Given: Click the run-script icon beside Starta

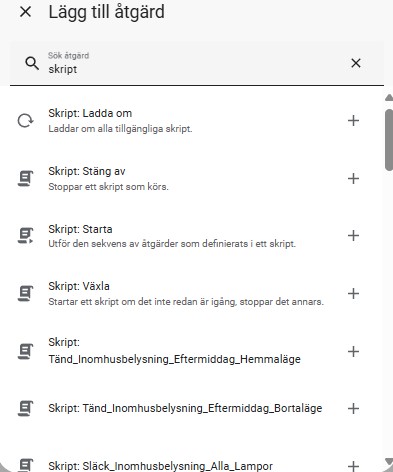Looking at the screenshot, I should [x=25, y=236].
